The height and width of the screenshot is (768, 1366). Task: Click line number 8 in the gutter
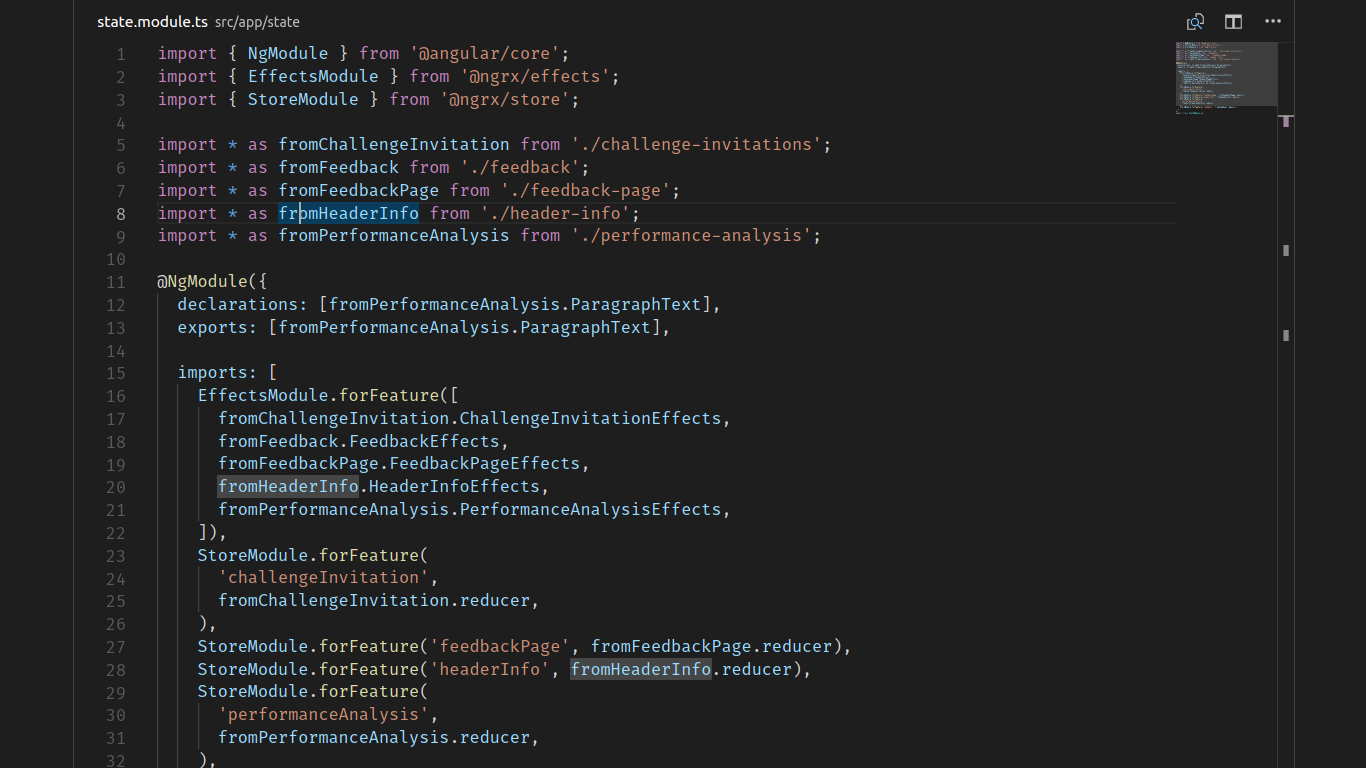tap(121, 214)
